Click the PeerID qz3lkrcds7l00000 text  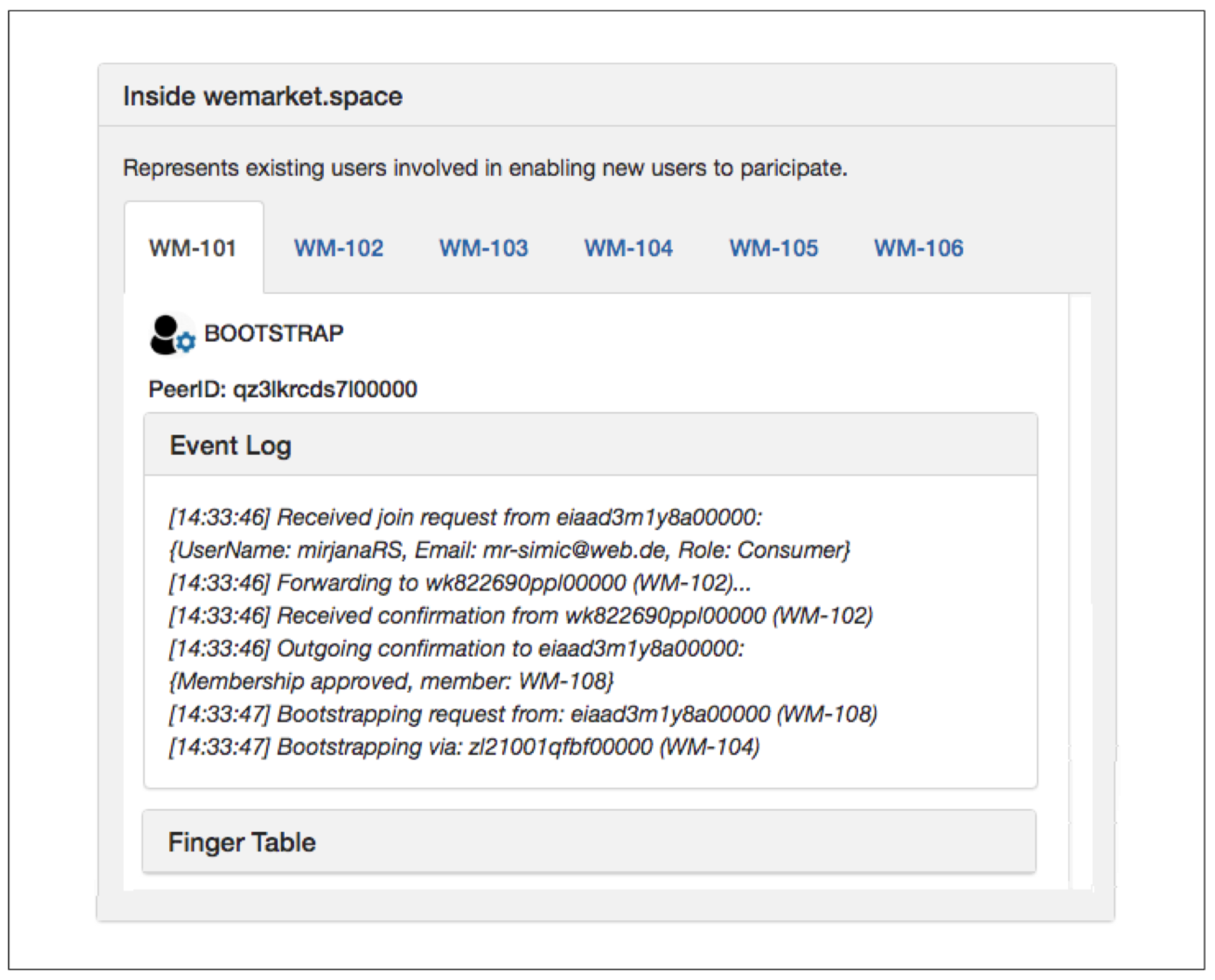[283, 390]
